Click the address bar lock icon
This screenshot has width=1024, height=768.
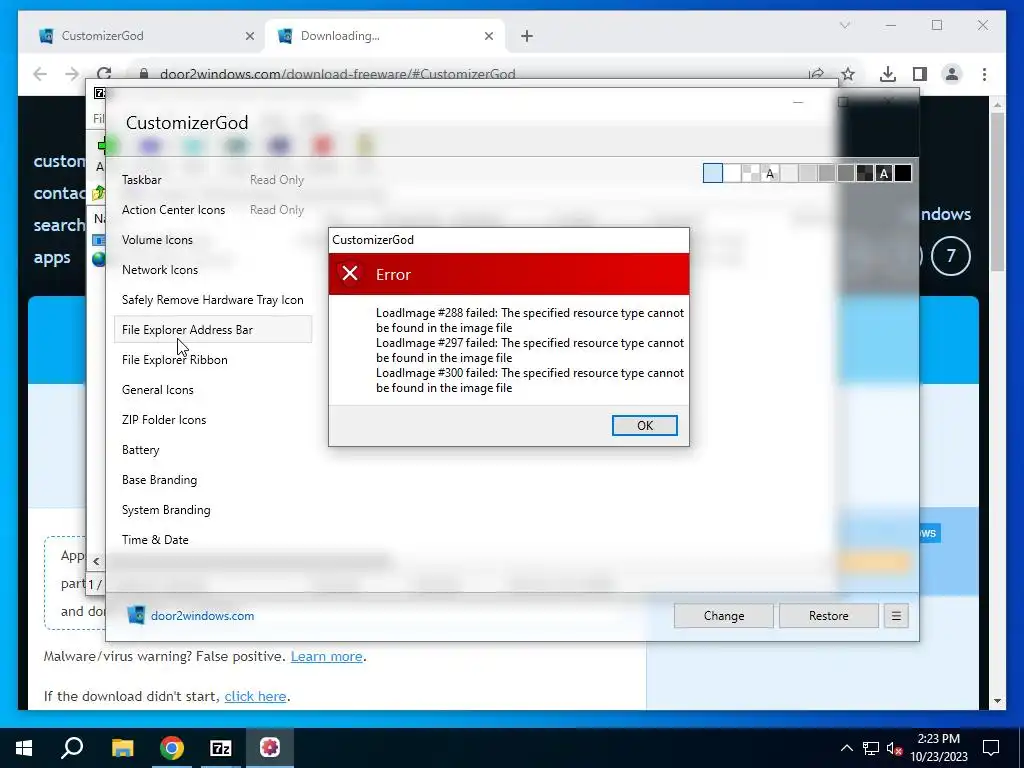[144, 74]
